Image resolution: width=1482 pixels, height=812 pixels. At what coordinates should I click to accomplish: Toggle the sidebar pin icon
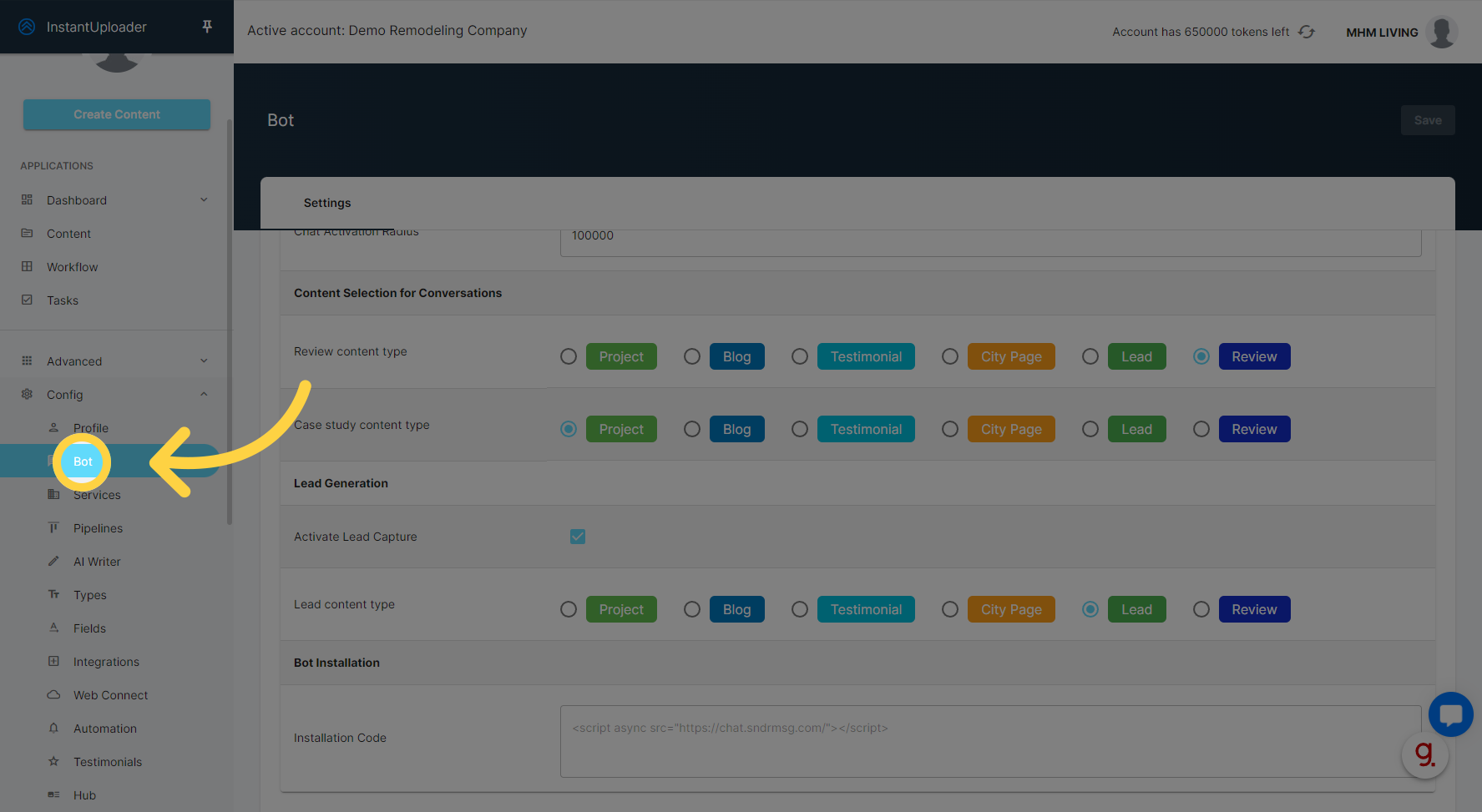coord(207,27)
